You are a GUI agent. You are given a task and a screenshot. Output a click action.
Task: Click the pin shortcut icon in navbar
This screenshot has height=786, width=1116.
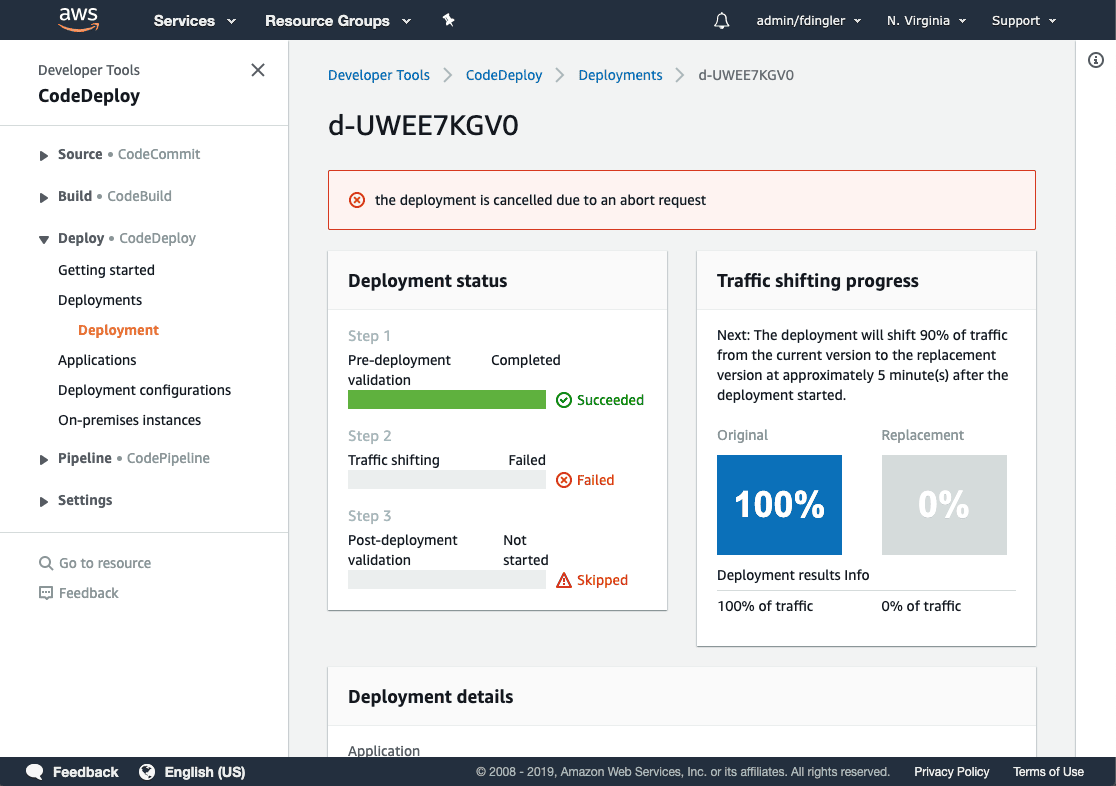pos(448,20)
